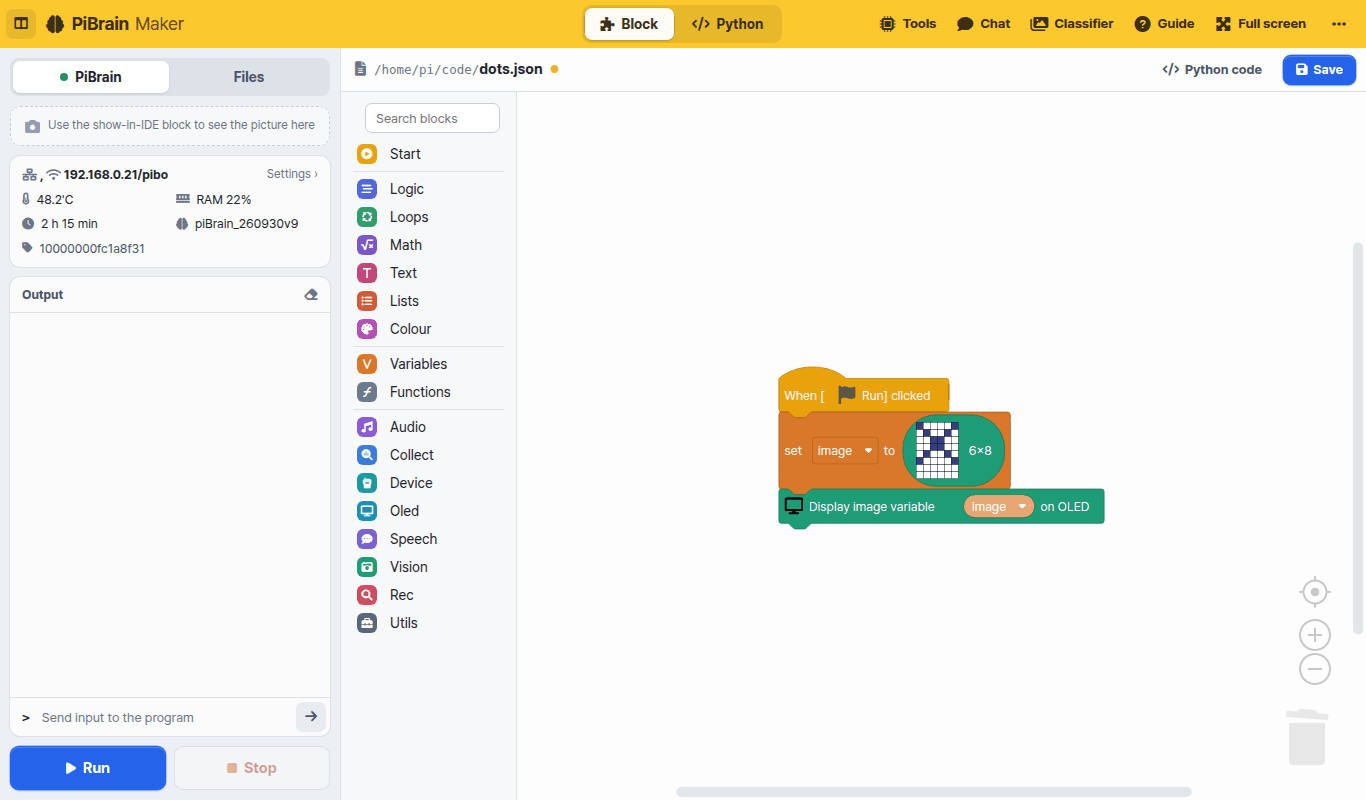Click the blue Run button
Viewport: 1366px width, 800px height.
tap(88, 768)
